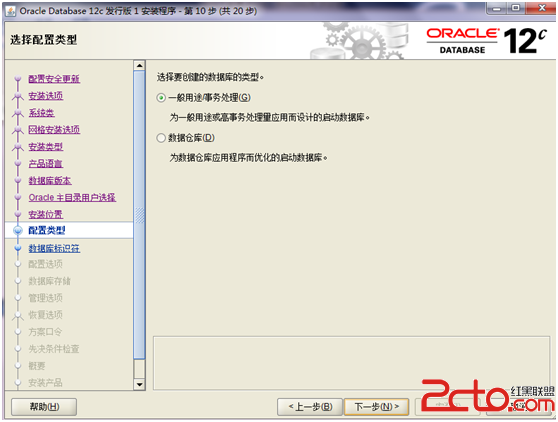This screenshot has width=558, height=422.
Task: Click the empty message area below options
Action: (352, 363)
